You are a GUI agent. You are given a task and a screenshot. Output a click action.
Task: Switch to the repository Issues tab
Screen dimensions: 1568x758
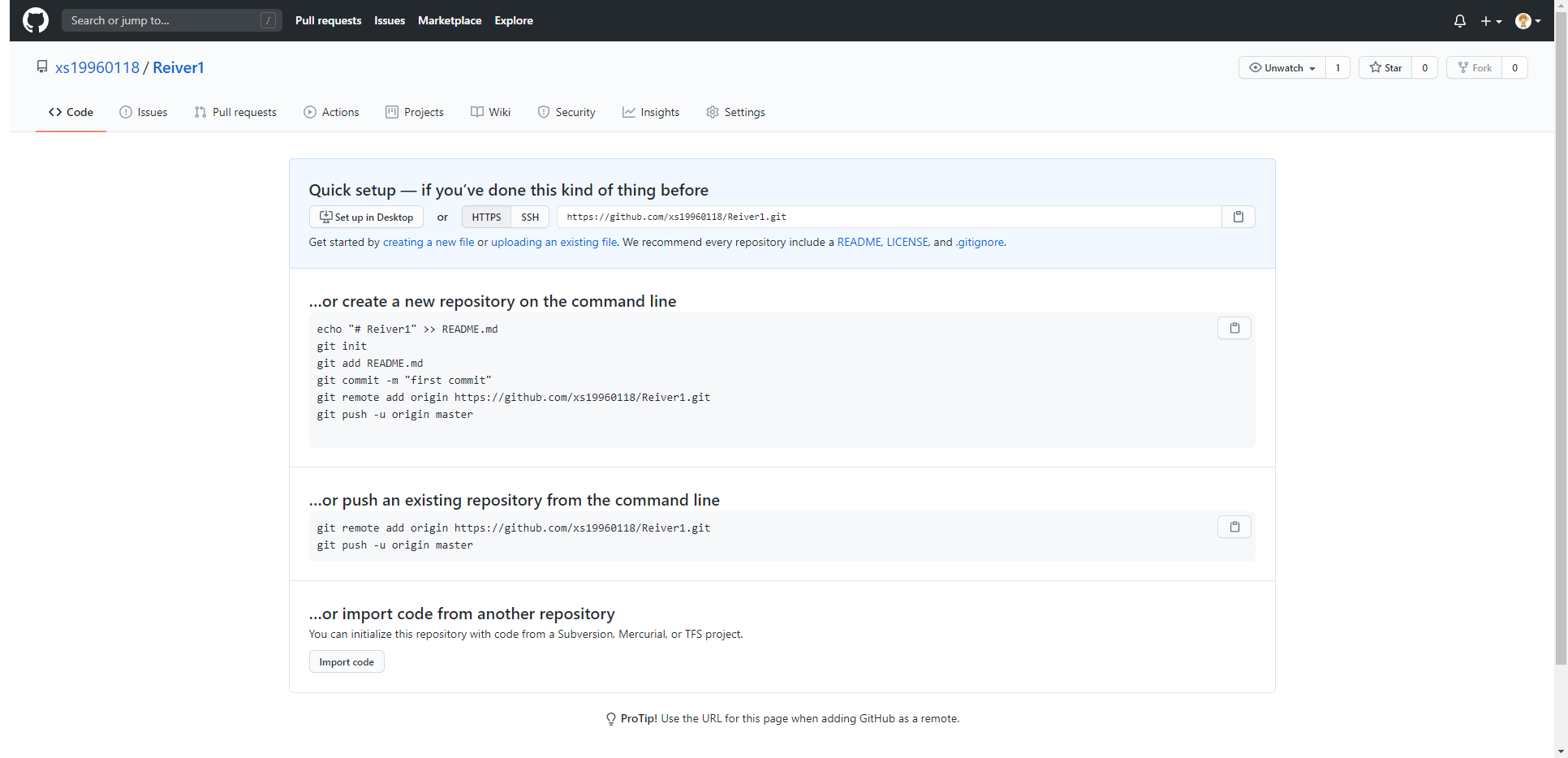click(144, 112)
